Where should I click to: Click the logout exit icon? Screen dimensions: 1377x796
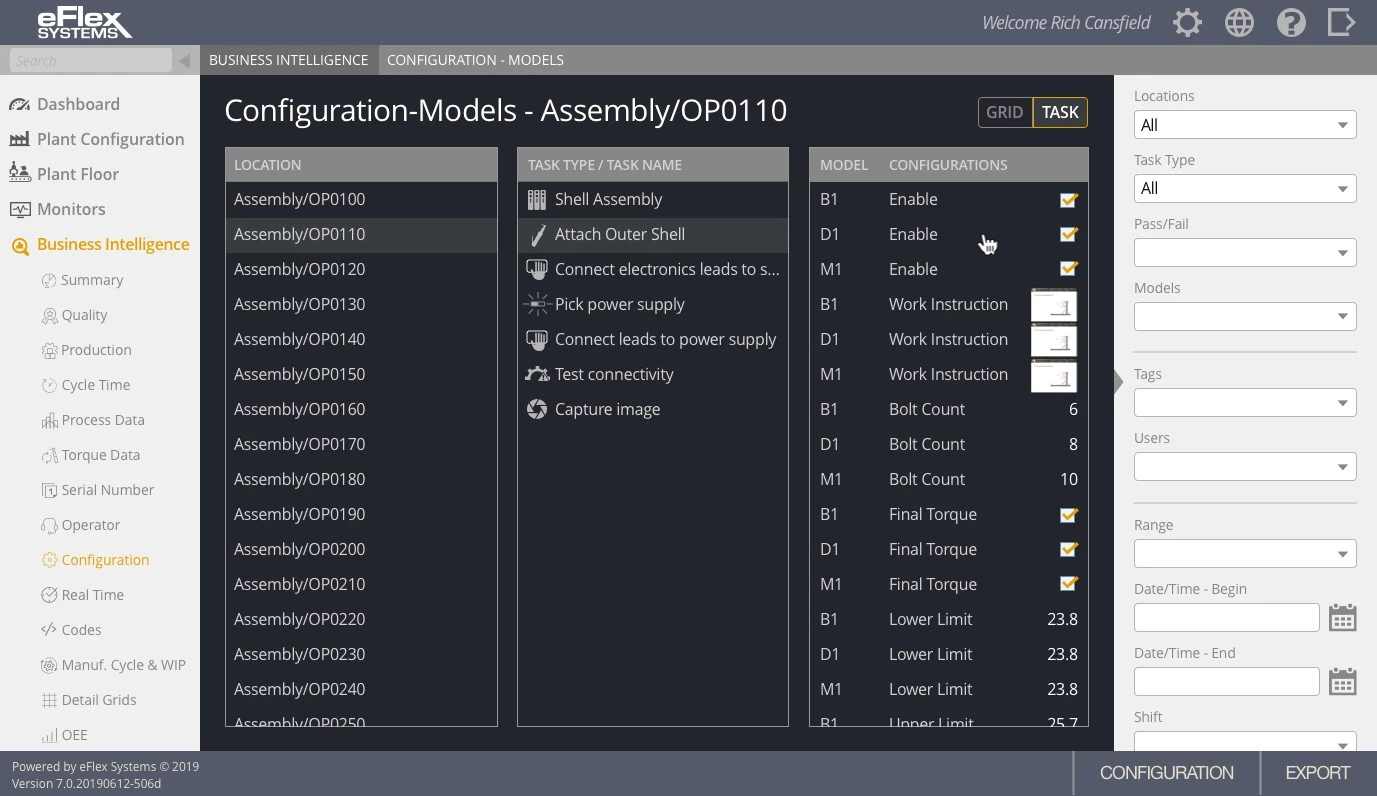[x=1341, y=23]
